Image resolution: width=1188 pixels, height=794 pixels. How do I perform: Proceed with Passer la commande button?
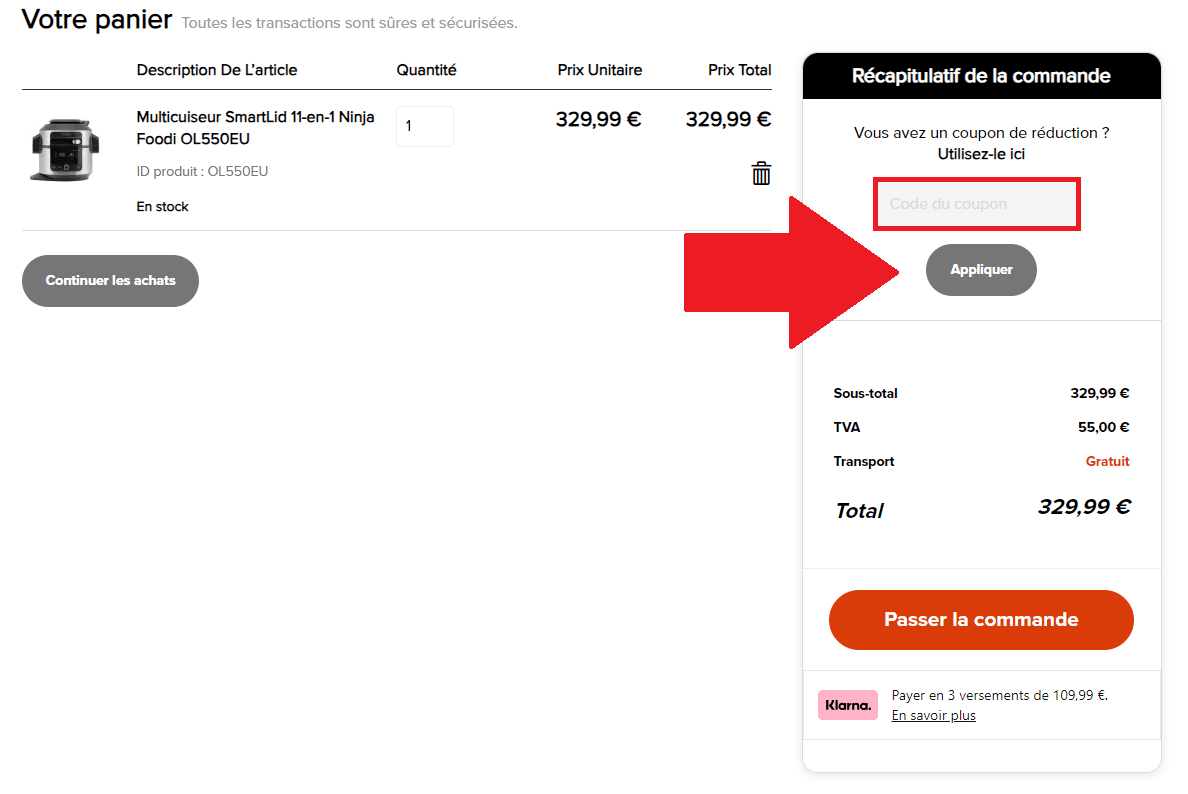(981, 620)
